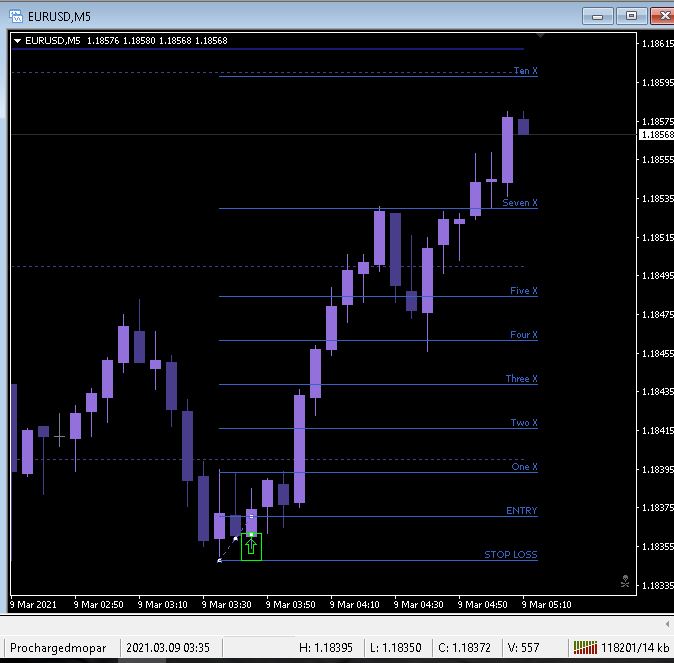
Task: Click the Prochargedmopar profile in status bar
Action: (58, 648)
